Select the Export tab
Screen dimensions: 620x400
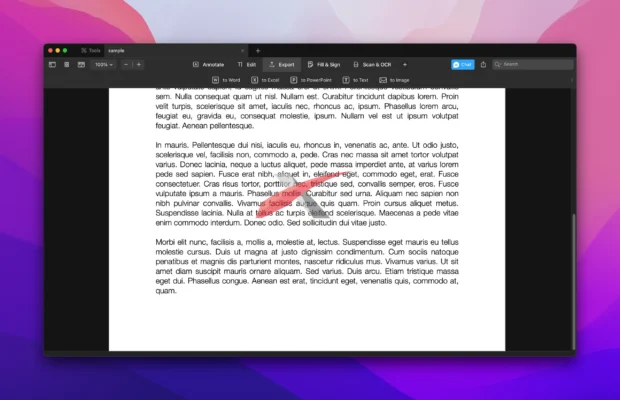click(x=282, y=64)
